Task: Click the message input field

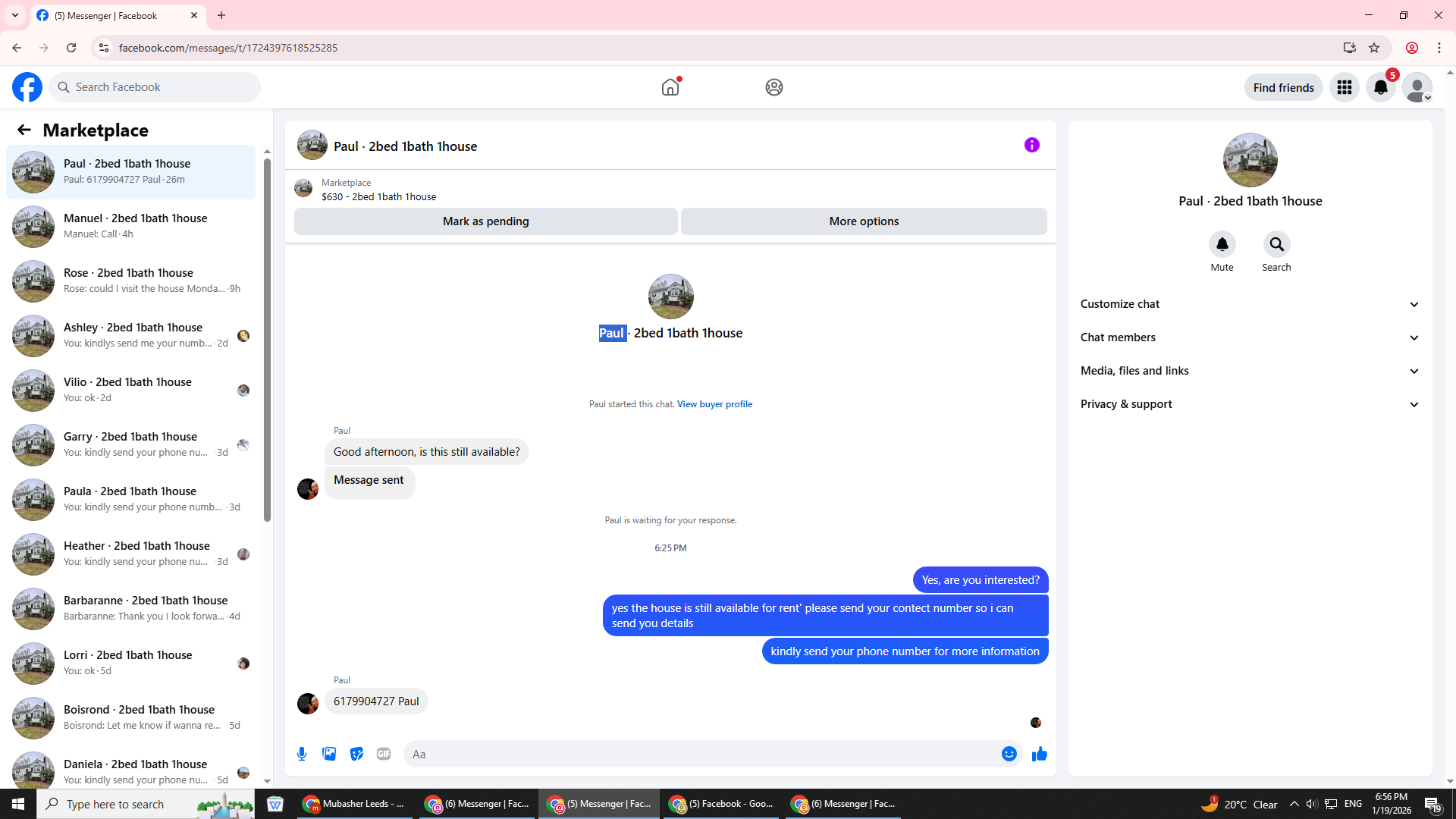Action: click(x=701, y=754)
